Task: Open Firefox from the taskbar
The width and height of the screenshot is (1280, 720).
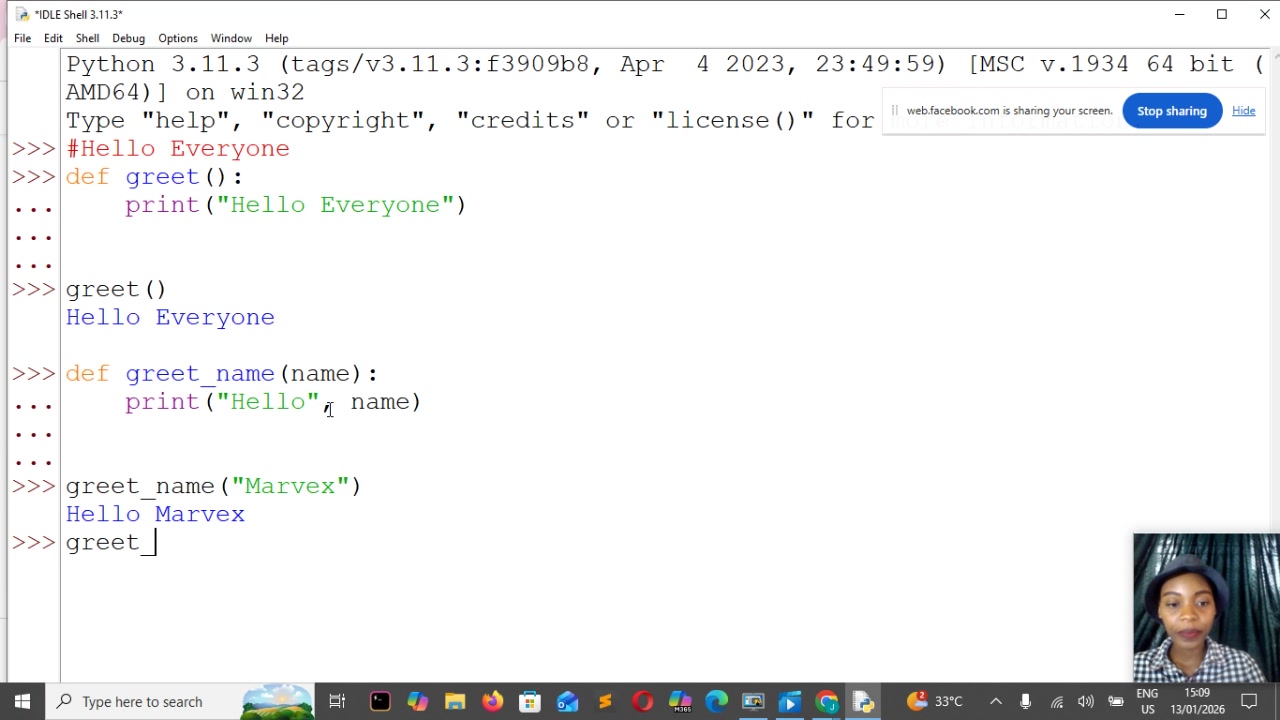Action: pos(492,701)
